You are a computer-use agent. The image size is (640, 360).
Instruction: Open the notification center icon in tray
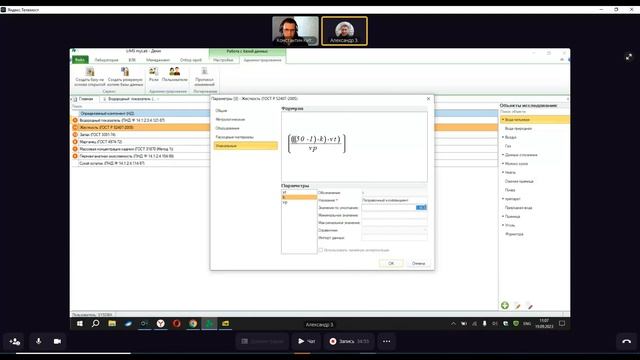pyautogui.click(x=562, y=324)
